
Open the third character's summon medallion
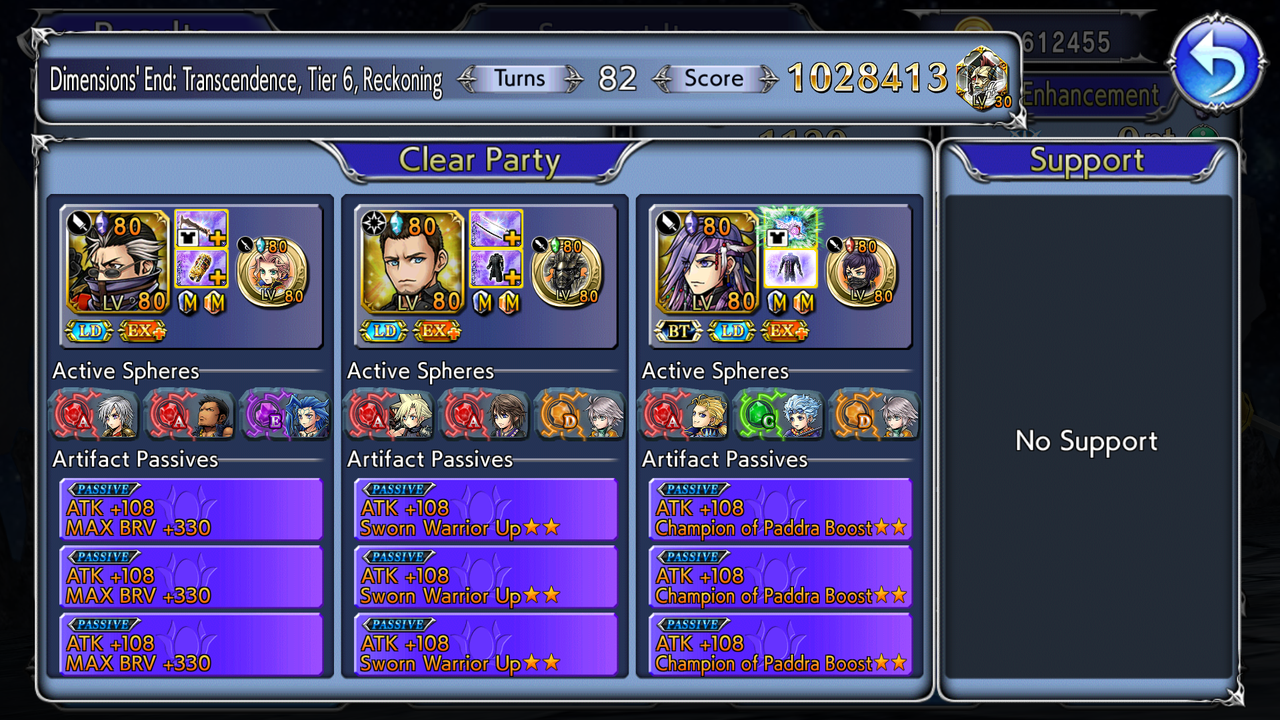coord(862,271)
